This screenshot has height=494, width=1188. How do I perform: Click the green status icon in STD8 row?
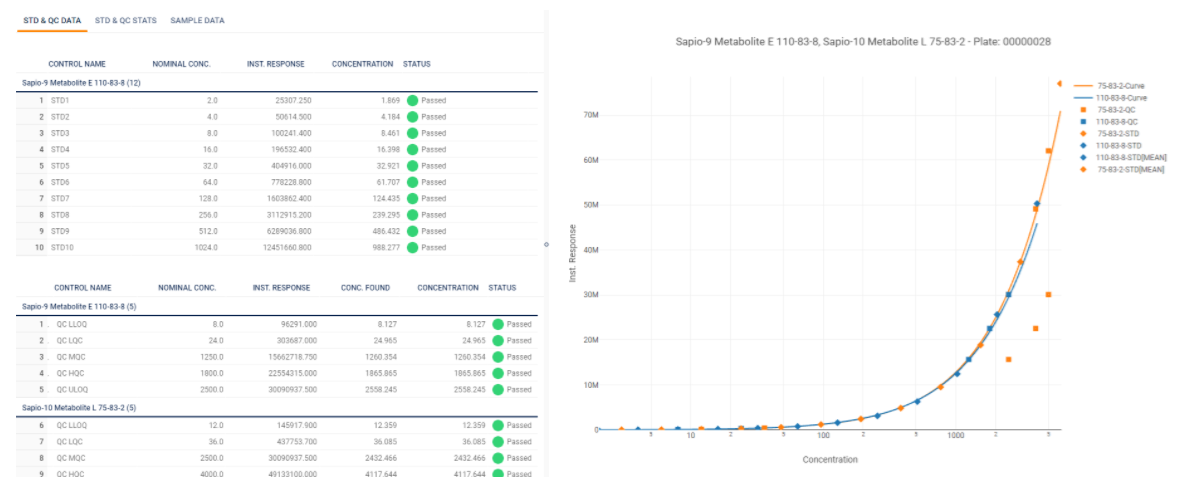click(412, 214)
